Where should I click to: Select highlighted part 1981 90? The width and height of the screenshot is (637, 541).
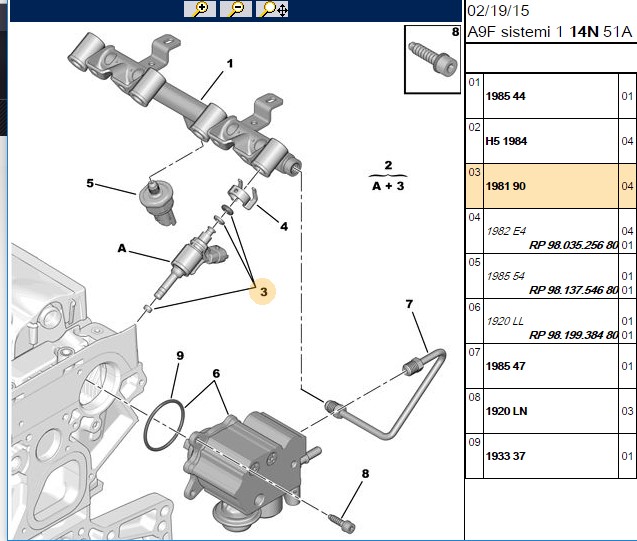(505, 186)
